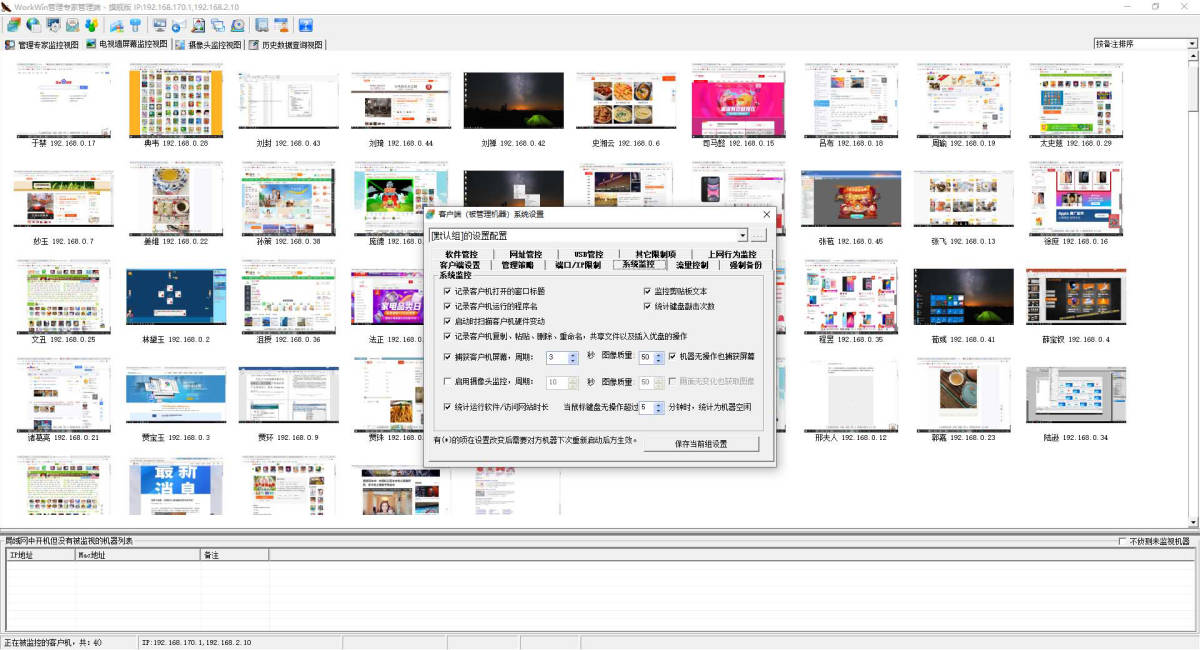The width and height of the screenshot is (1200, 650).
Task: Click the globe icon in the main toolbar
Action: [x=33, y=25]
